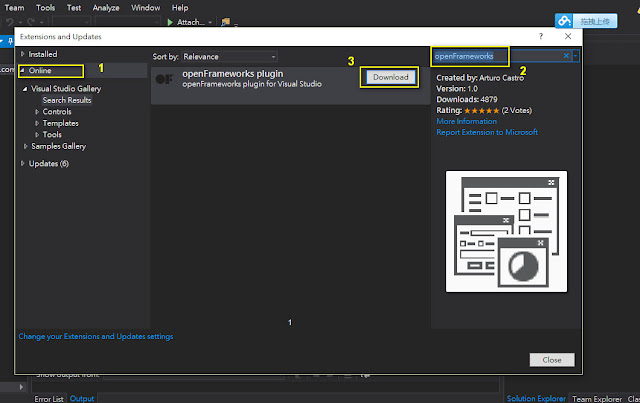Open the Tools menu in menu bar

point(45,8)
